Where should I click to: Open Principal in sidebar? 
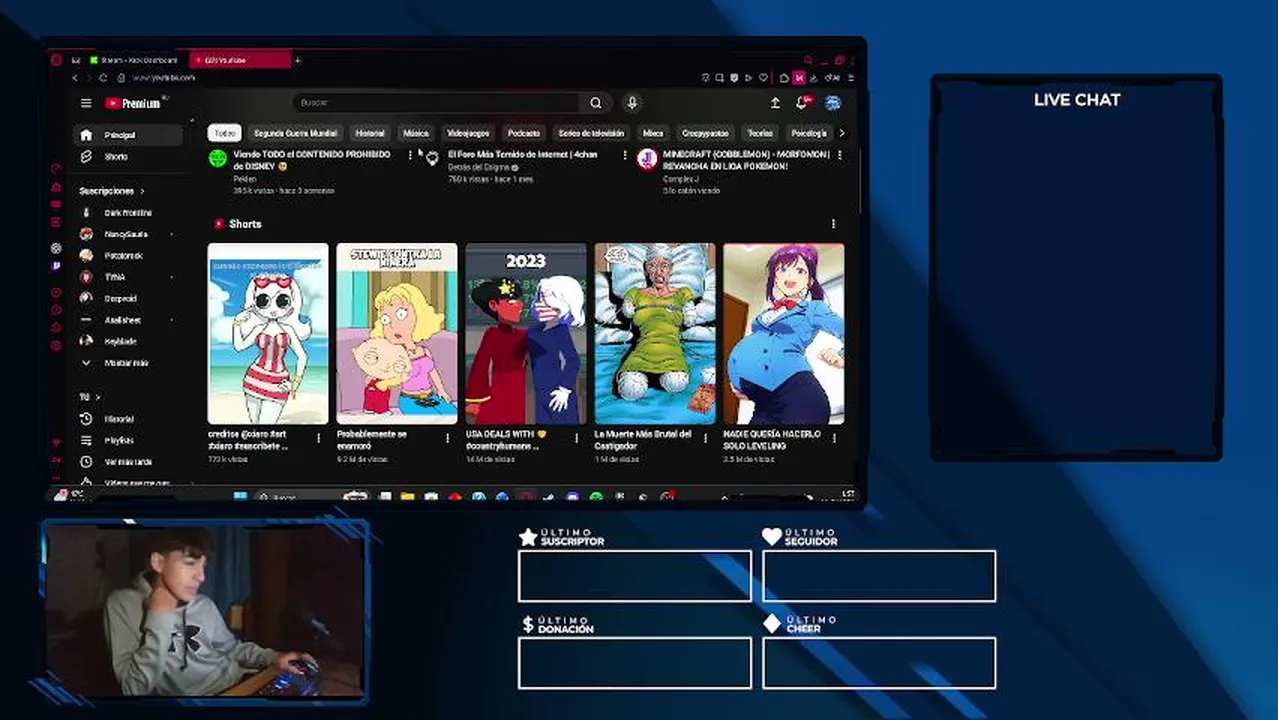pos(128,135)
